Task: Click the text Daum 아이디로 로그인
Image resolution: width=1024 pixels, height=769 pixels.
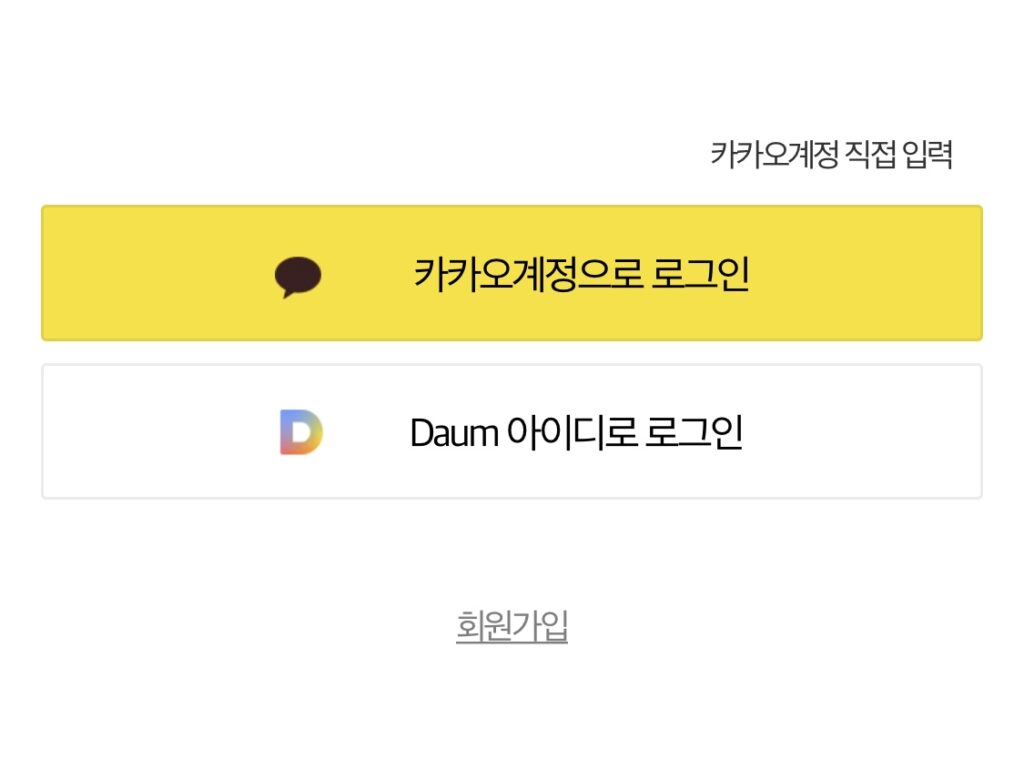Action: pos(577,432)
